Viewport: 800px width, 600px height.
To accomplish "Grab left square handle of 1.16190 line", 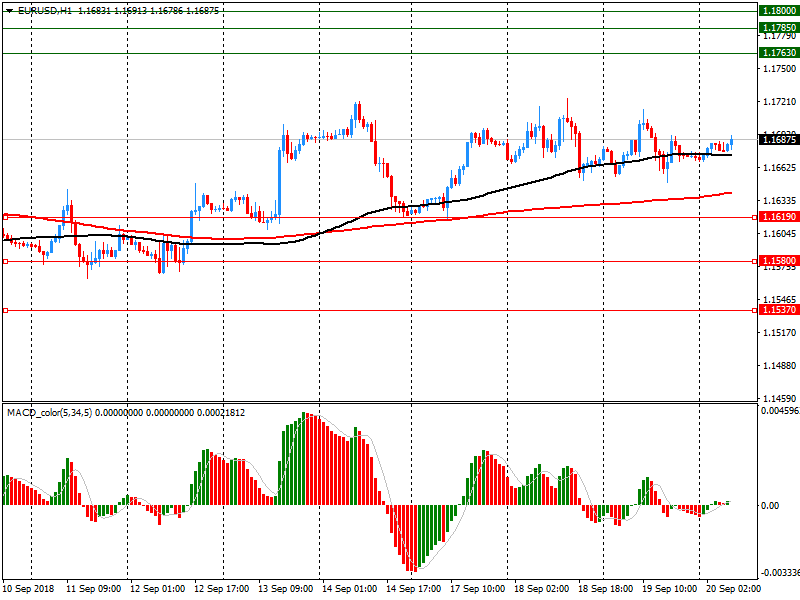I will (5, 216).
